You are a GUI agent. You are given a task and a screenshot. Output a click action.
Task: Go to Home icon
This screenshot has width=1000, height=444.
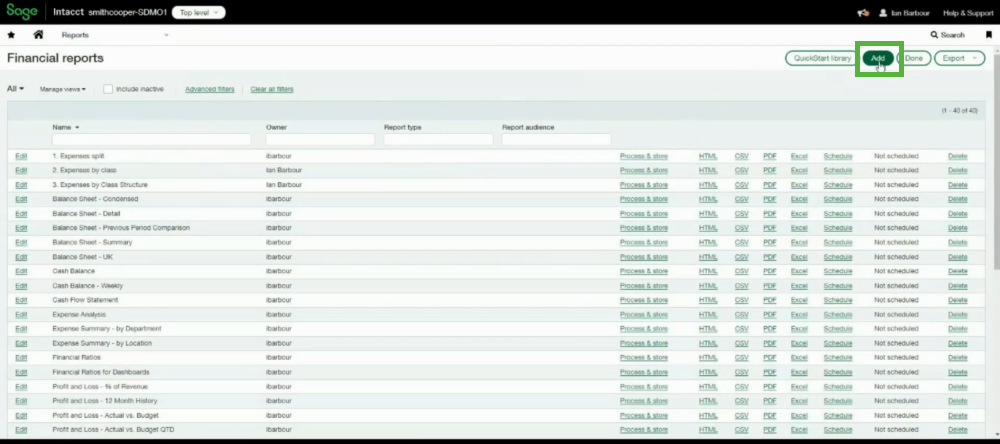(38, 35)
